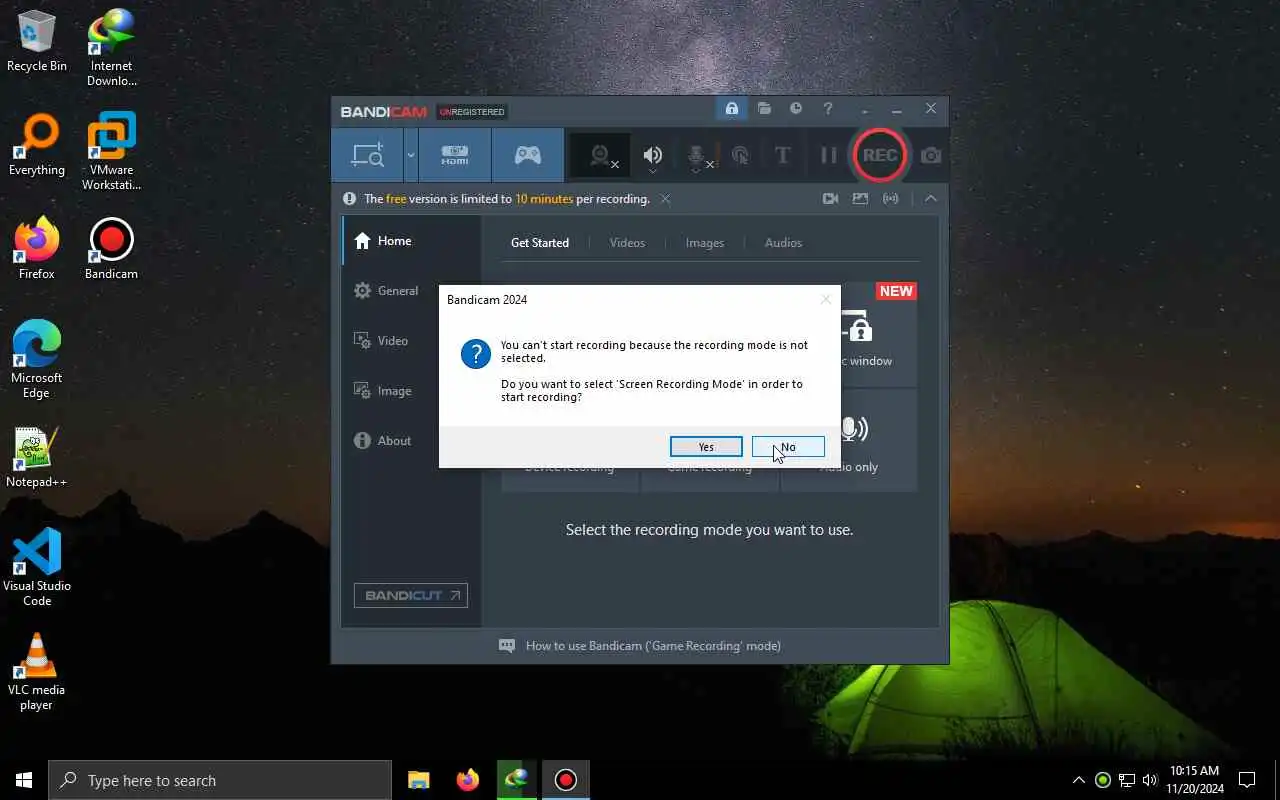Open the scheduled recording clock icon

click(x=796, y=108)
